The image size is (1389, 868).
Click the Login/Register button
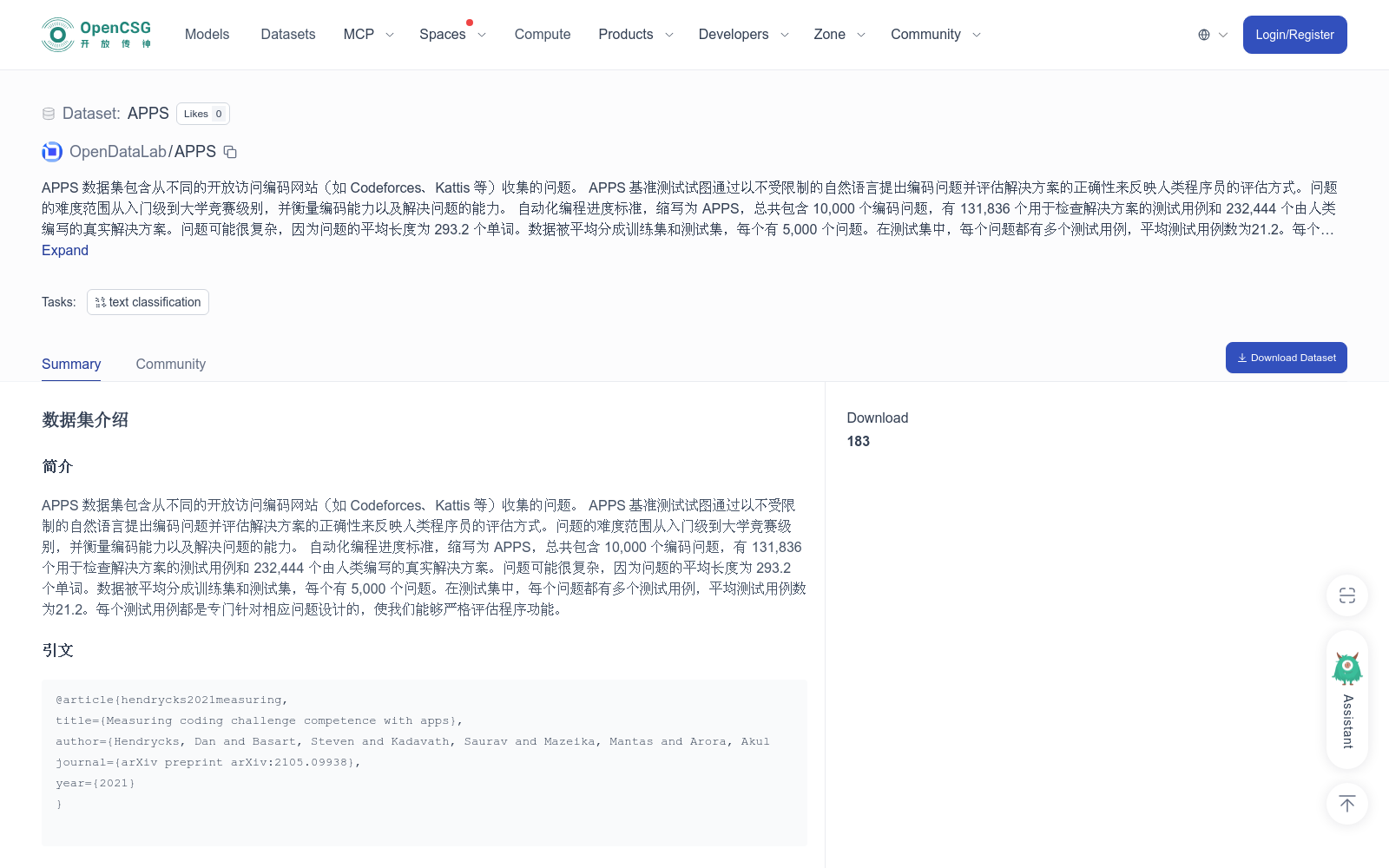coord(1294,35)
